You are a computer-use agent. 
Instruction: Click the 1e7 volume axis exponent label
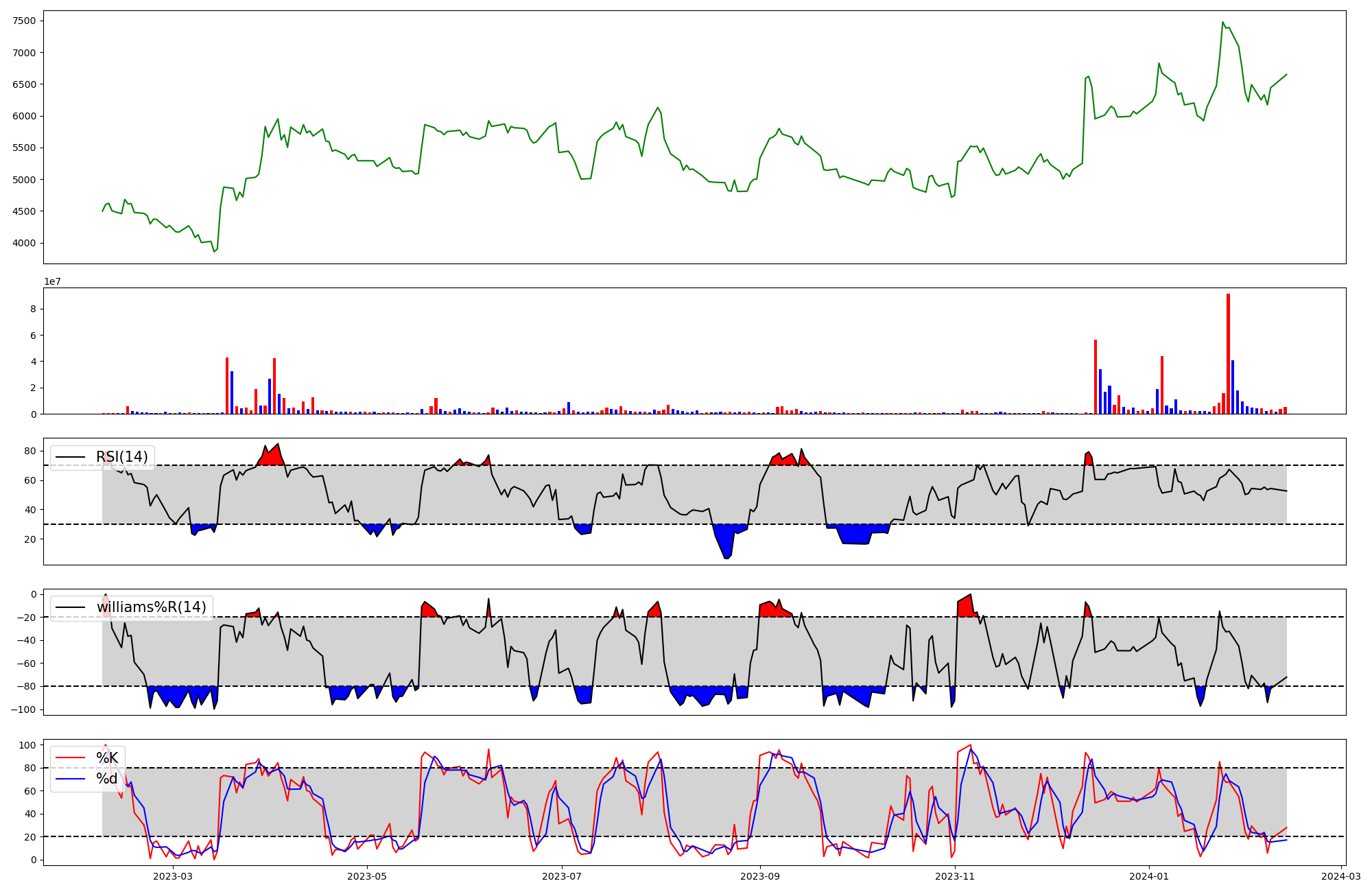(x=51, y=282)
